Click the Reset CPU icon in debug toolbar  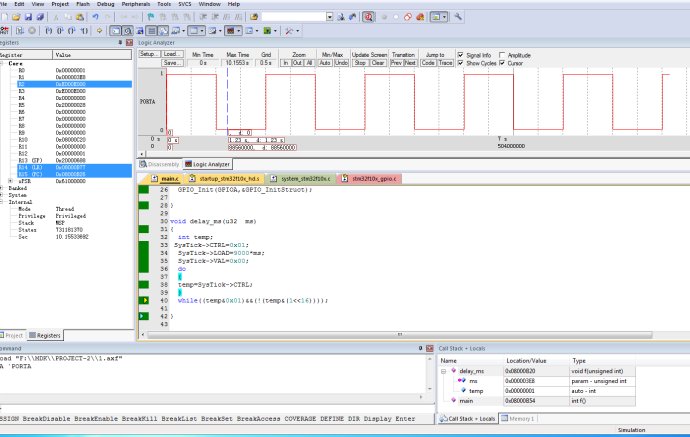pyautogui.click(x=6, y=31)
